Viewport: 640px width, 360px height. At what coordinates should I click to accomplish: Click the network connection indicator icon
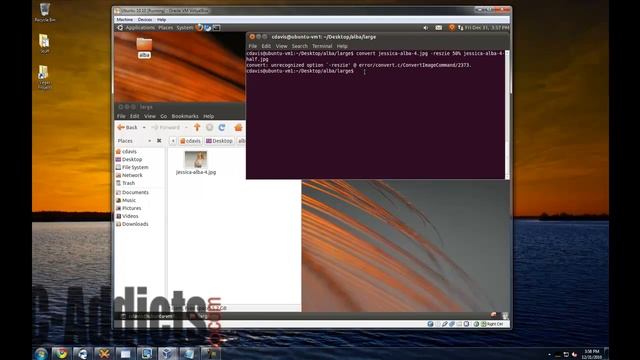[x=460, y=28]
